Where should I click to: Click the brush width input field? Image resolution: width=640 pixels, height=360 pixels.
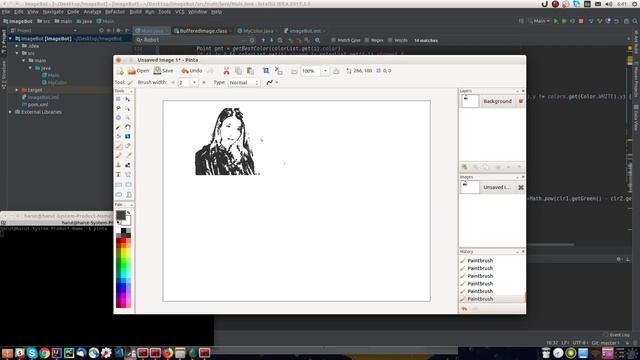click(x=184, y=82)
